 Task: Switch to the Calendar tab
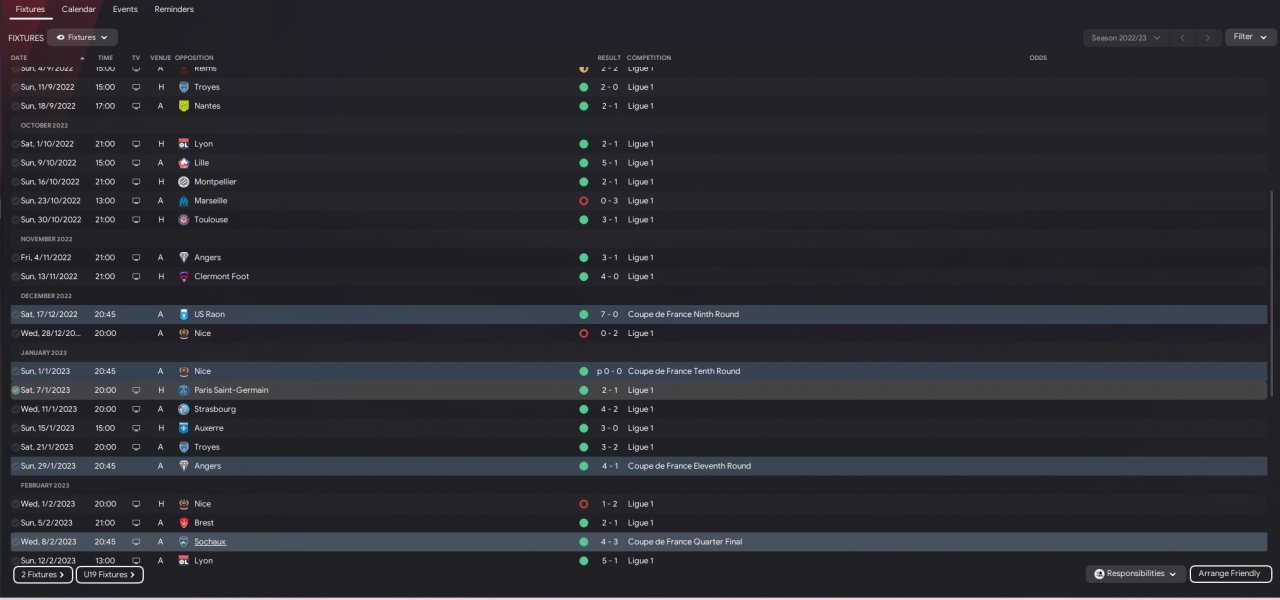pos(79,9)
